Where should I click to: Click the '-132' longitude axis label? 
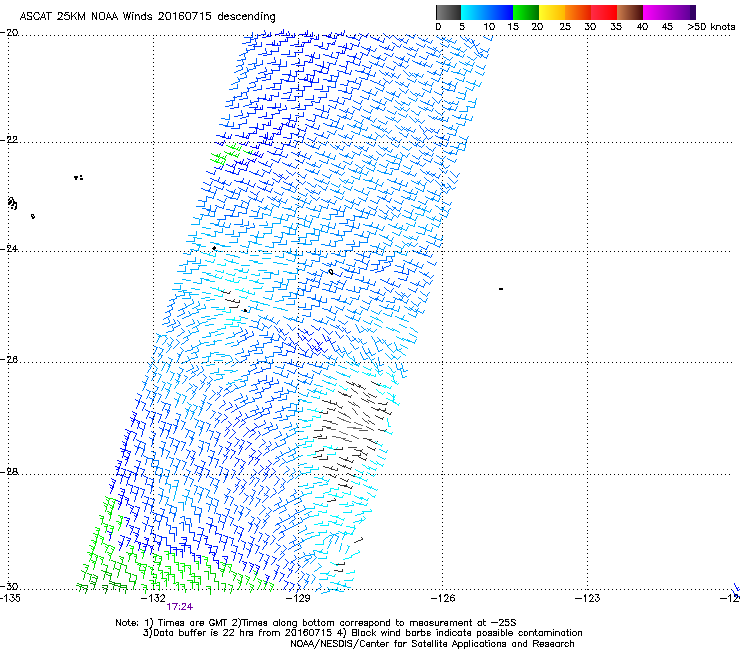pyautogui.click(x=153, y=598)
